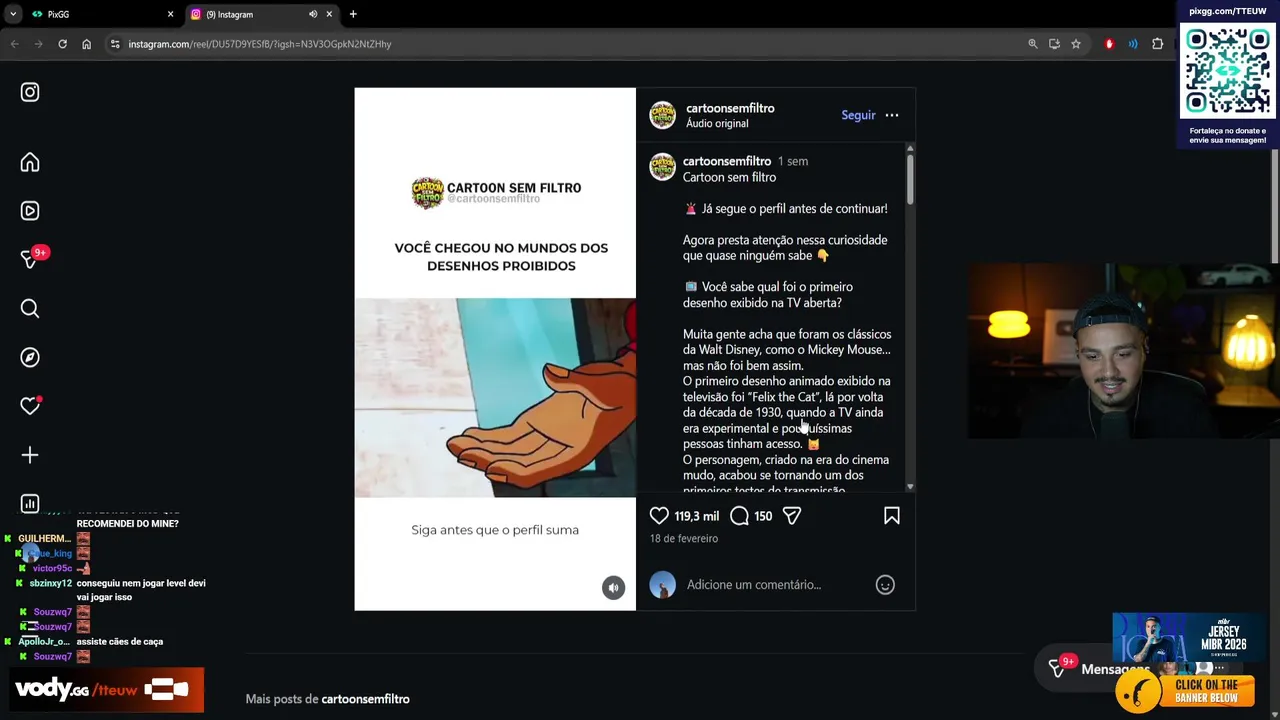
Task: Click the Click on the banner below ad
Action: (x=1186, y=690)
